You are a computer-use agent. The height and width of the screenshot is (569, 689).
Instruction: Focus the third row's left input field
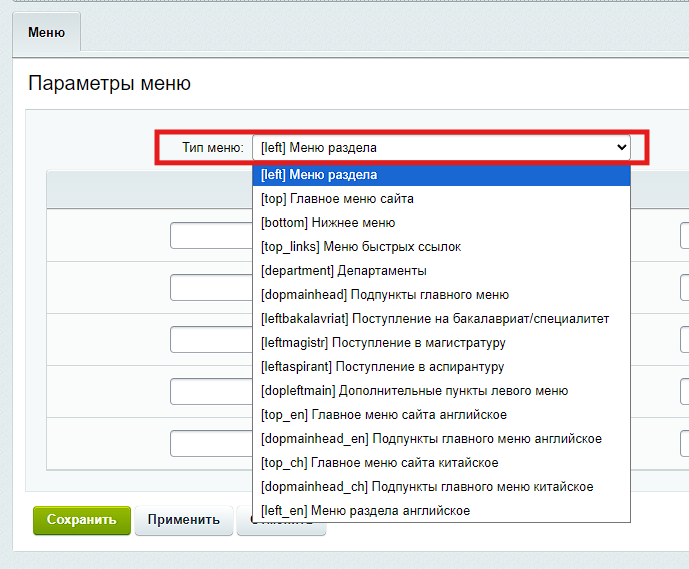click(212, 339)
